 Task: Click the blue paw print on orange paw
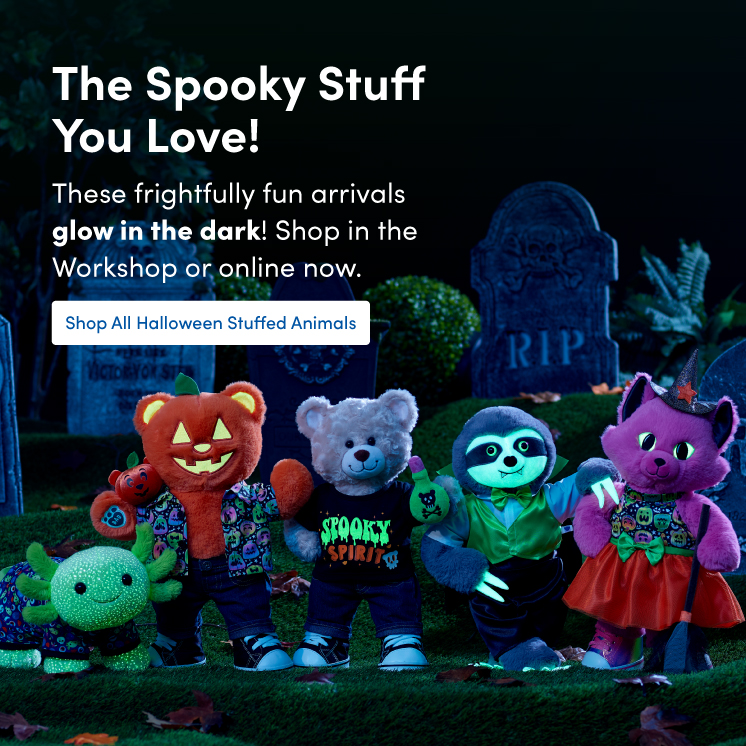[114, 517]
